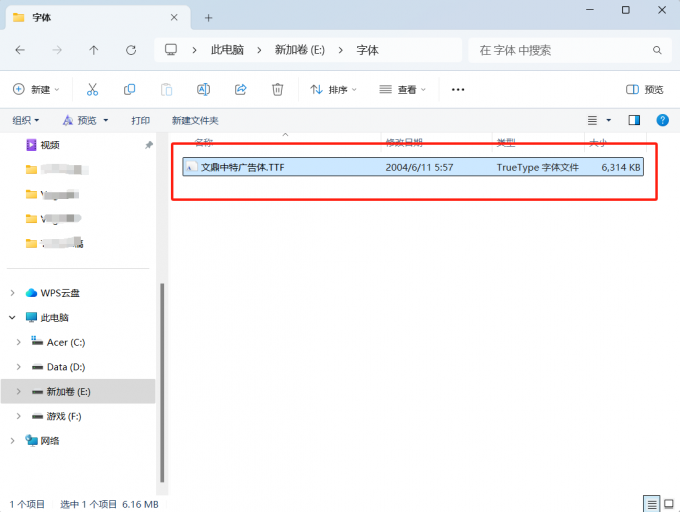Toggle the preview pane icon beside help
680x512 pixels.
tap(634, 120)
